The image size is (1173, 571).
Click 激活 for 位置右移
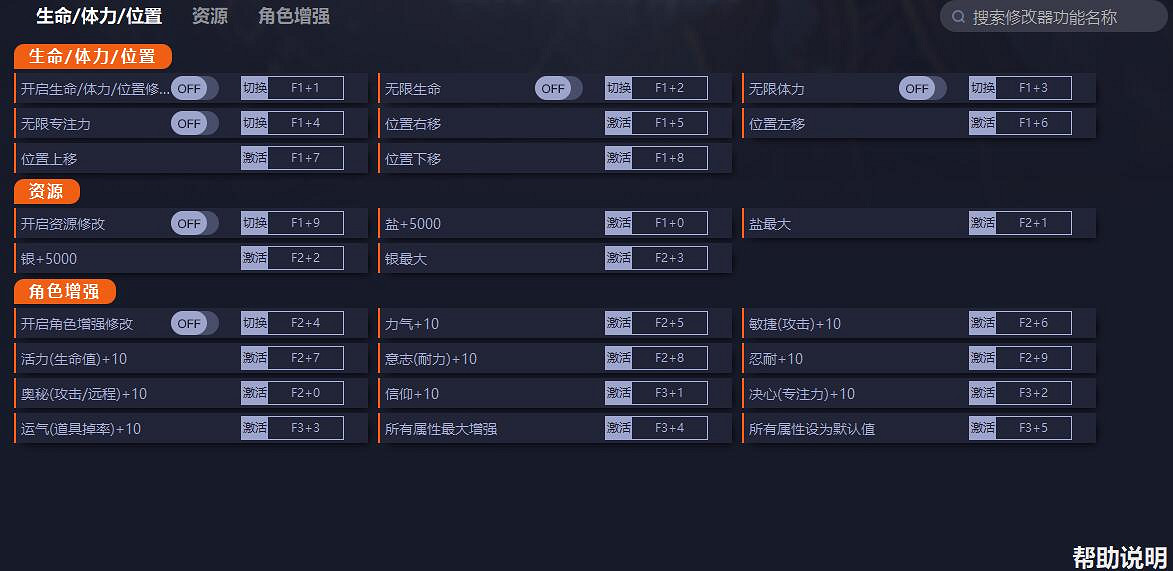tap(618, 123)
